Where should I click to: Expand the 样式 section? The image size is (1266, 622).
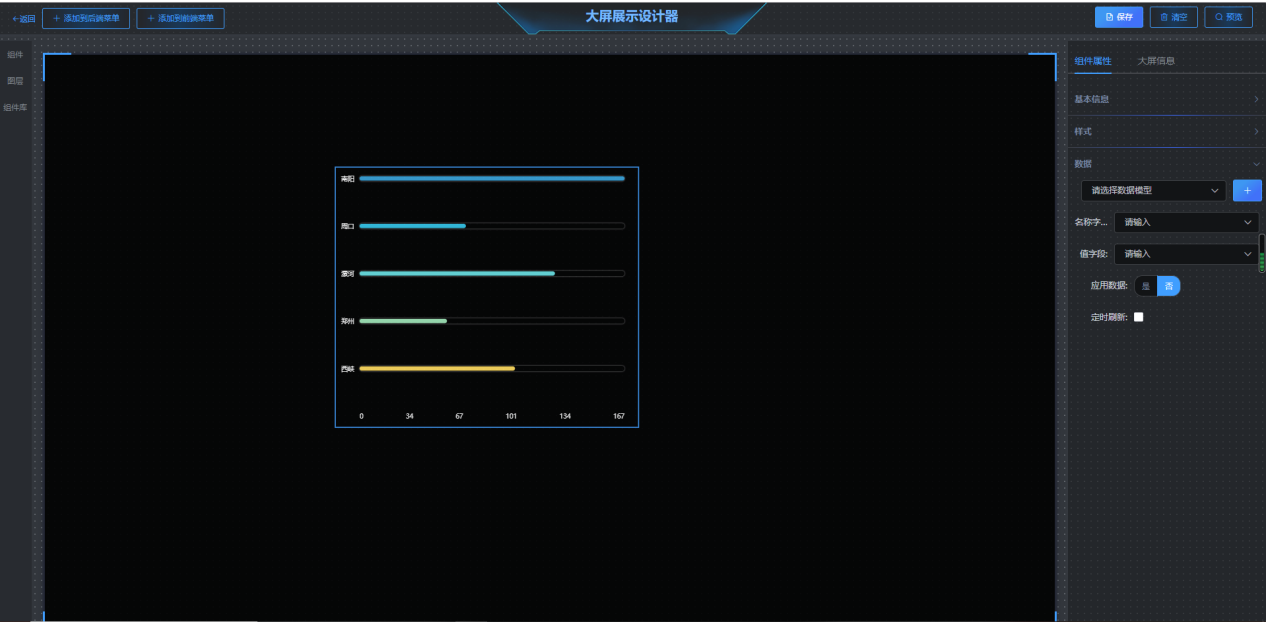point(1166,131)
